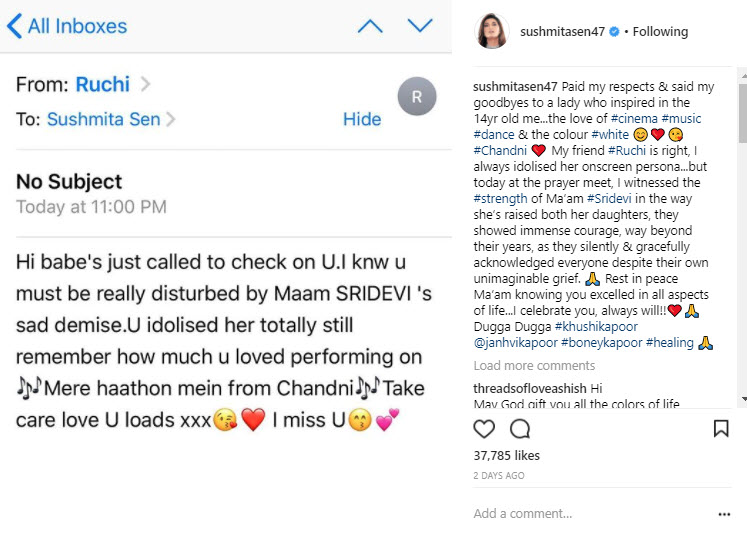Like the post with the heart icon
The image size is (747, 534).
[485, 429]
